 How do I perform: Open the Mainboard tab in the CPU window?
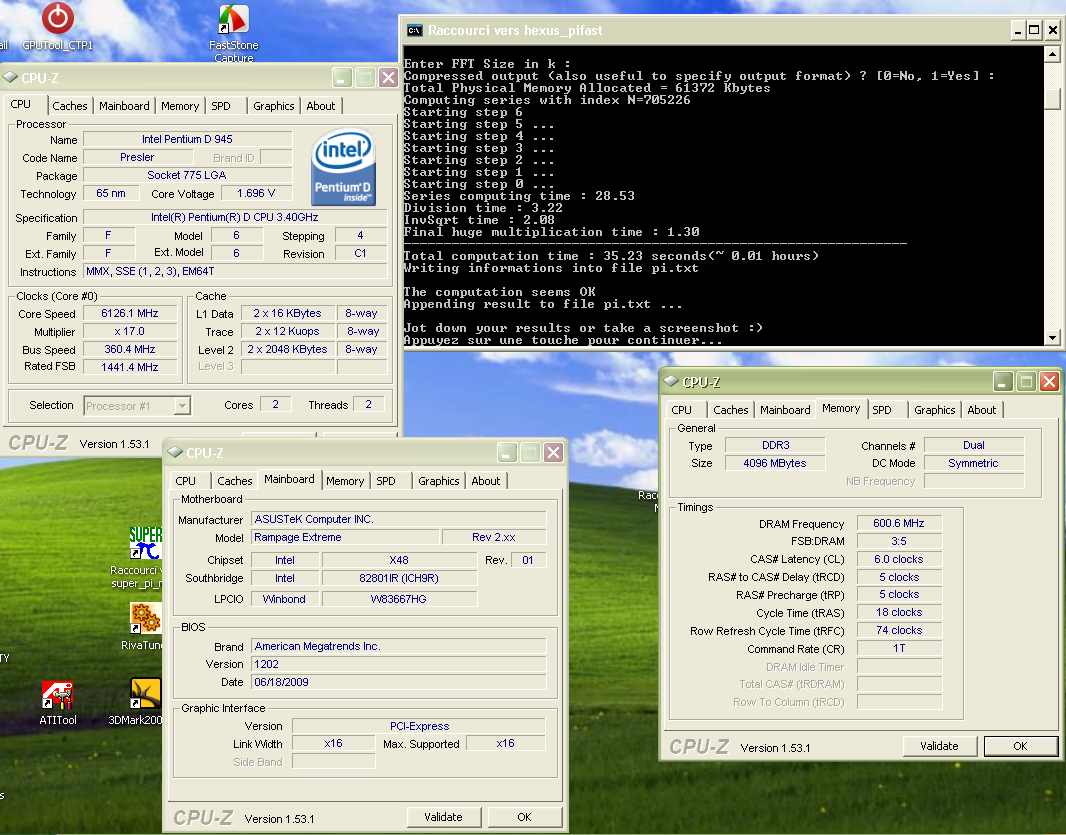124,106
